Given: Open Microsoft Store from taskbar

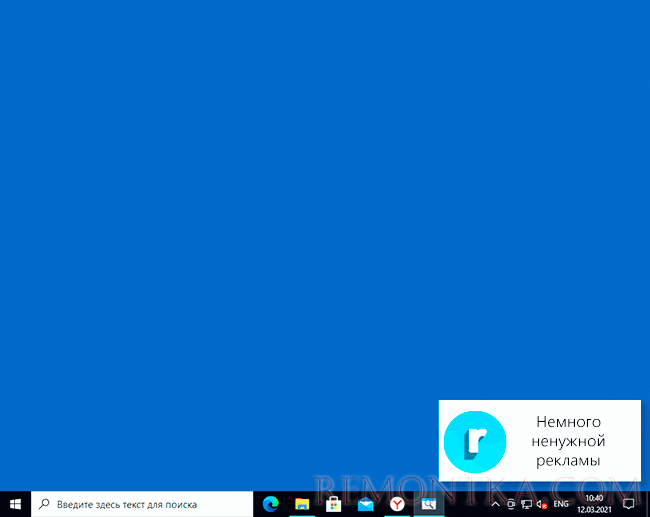Looking at the screenshot, I should (334, 504).
